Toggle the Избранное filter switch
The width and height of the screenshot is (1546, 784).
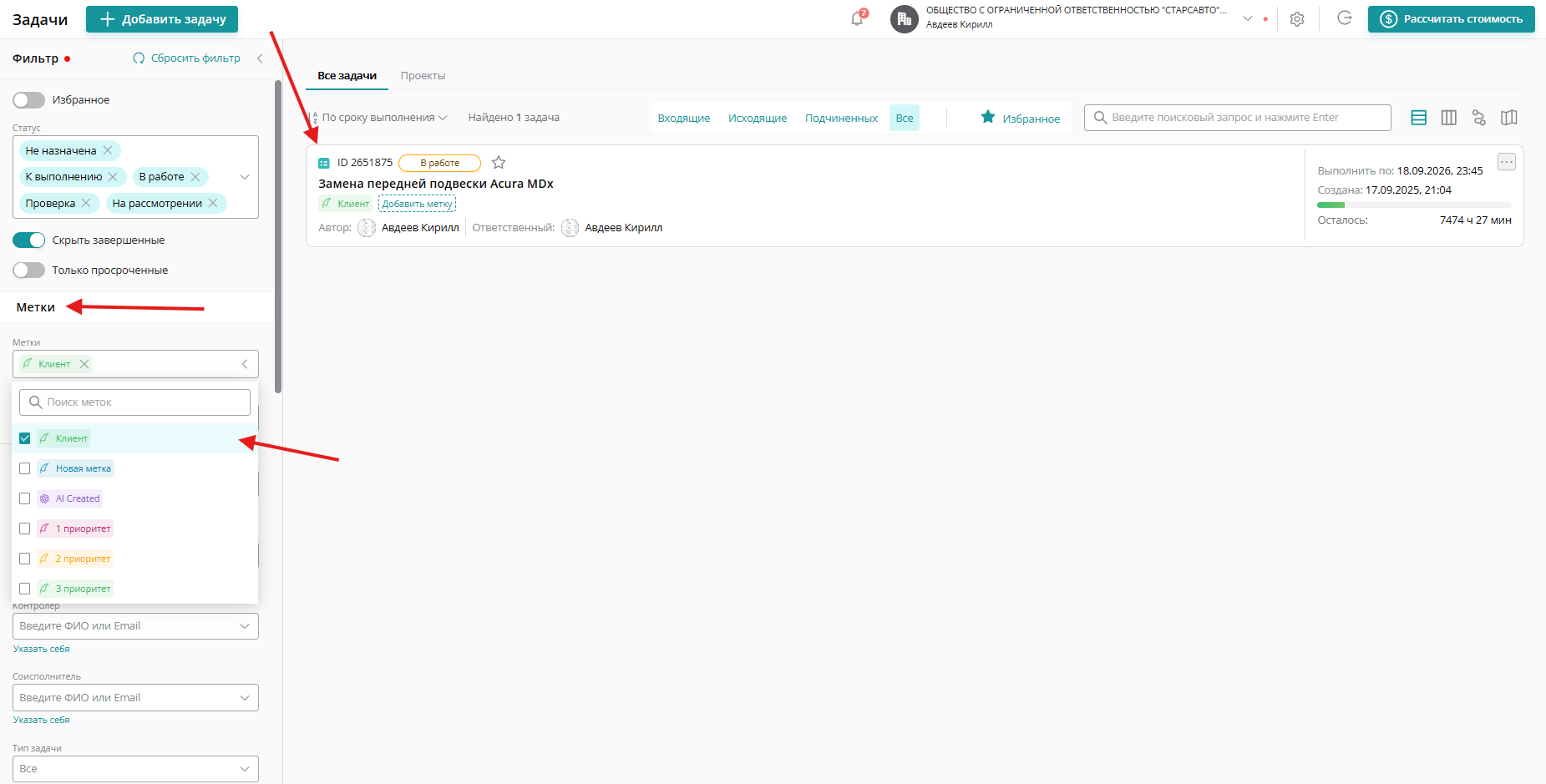tap(29, 100)
